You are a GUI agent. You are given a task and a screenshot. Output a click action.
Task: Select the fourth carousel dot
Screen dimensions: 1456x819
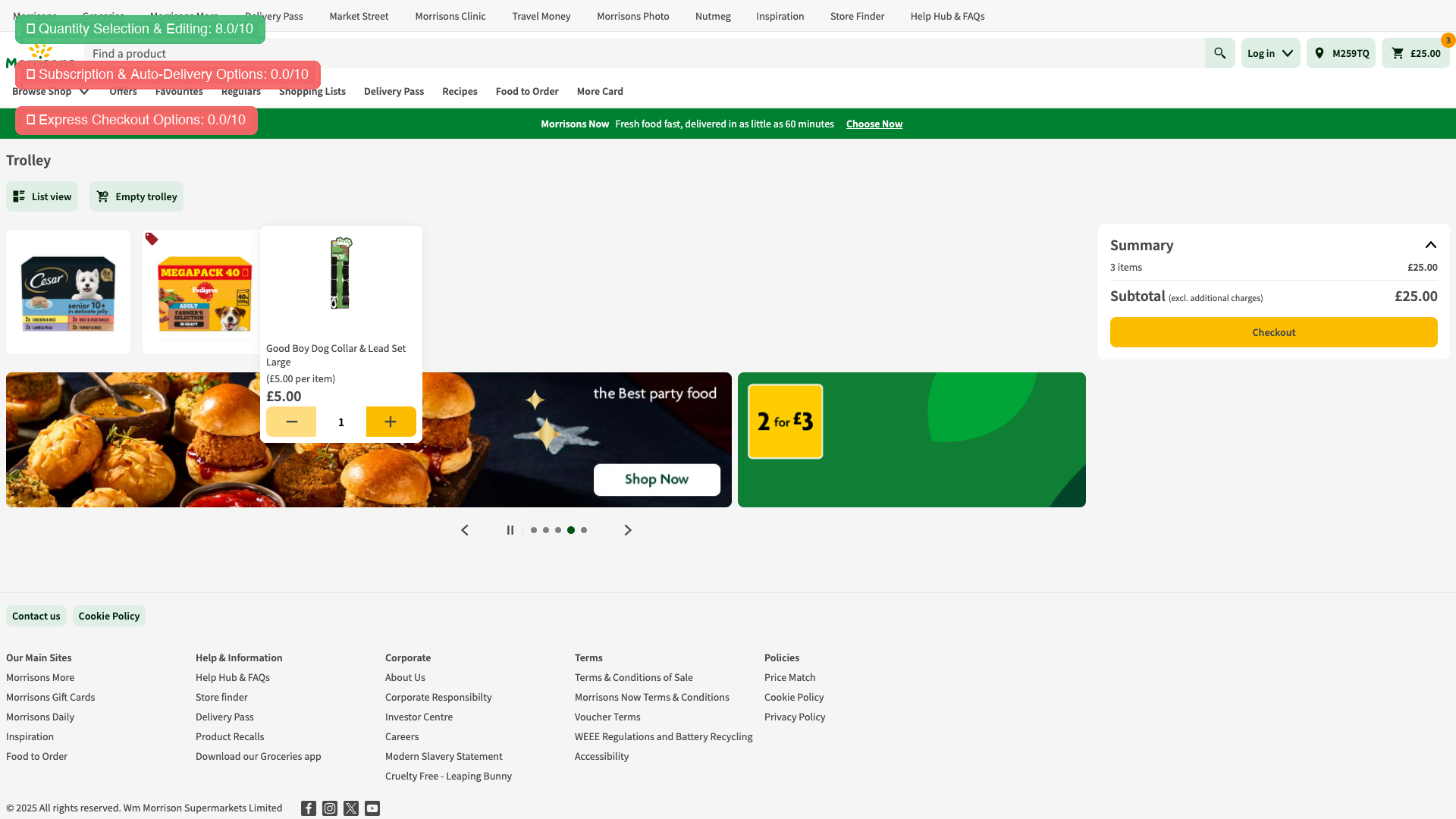[571, 530]
